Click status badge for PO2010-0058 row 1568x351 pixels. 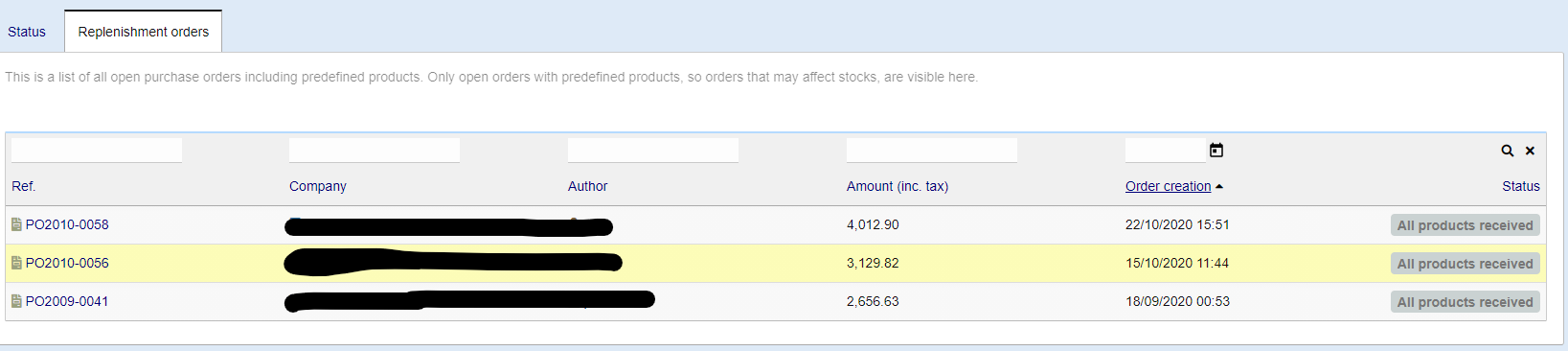point(1466,225)
